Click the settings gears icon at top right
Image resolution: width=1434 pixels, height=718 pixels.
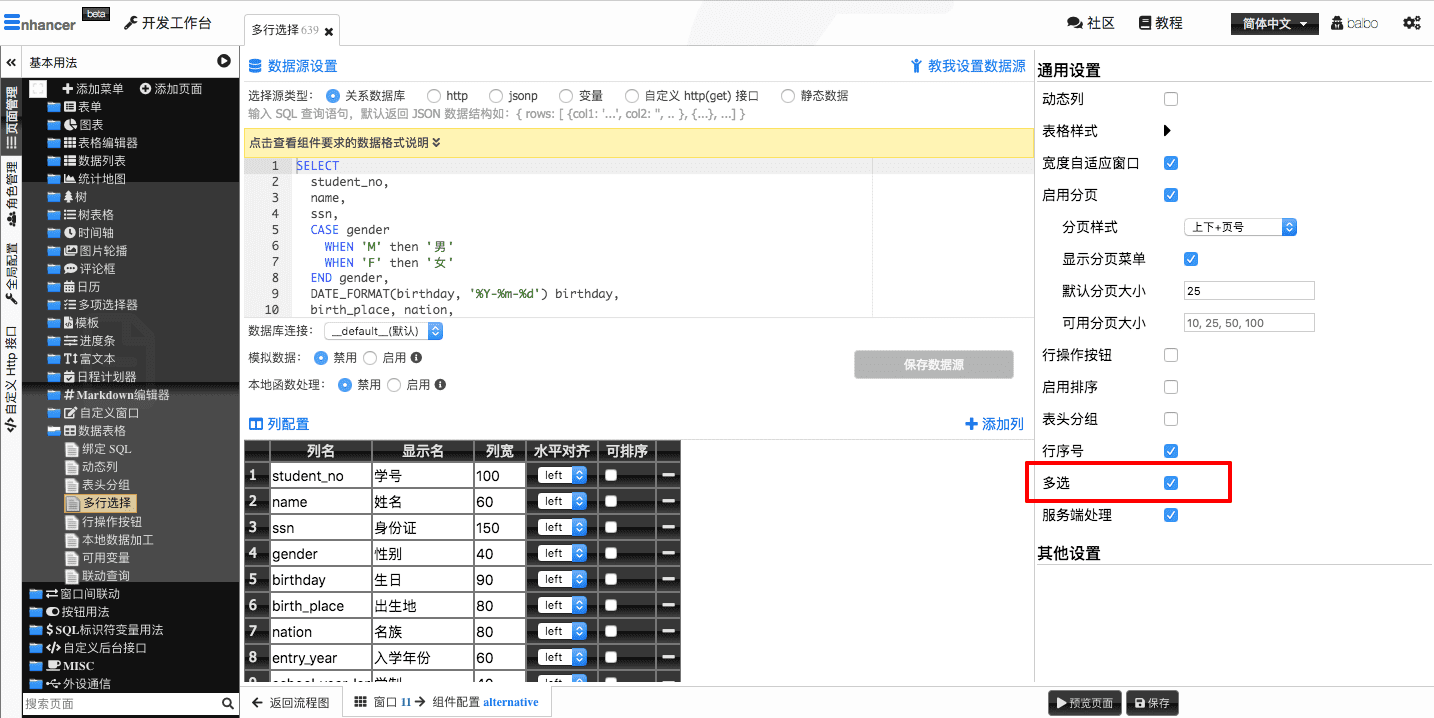(x=1411, y=23)
